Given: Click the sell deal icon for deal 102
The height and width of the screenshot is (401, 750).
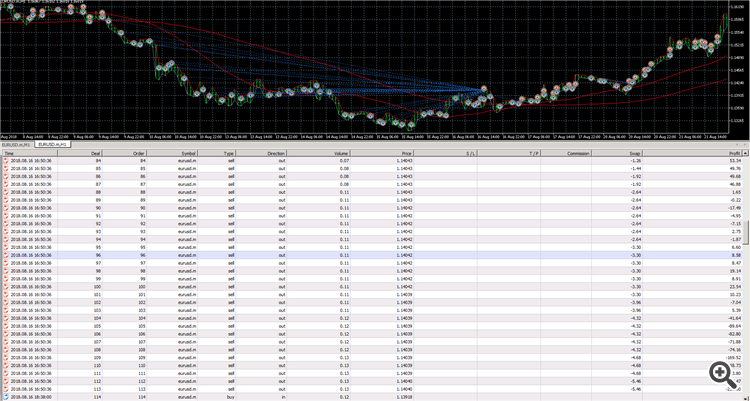Looking at the screenshot, I should tap(6, 302).
